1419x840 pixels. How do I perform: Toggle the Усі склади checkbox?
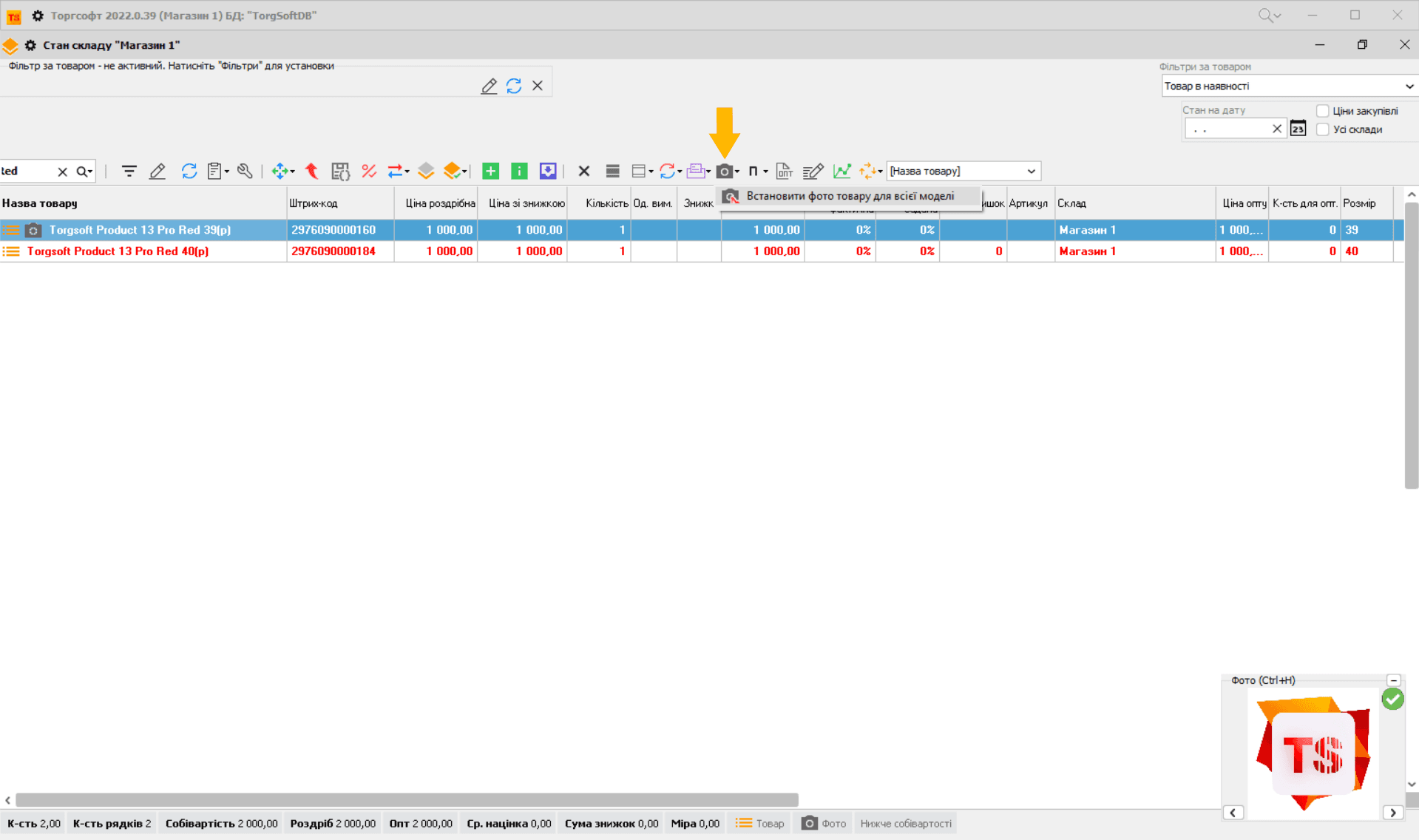tap(1322, 129)
